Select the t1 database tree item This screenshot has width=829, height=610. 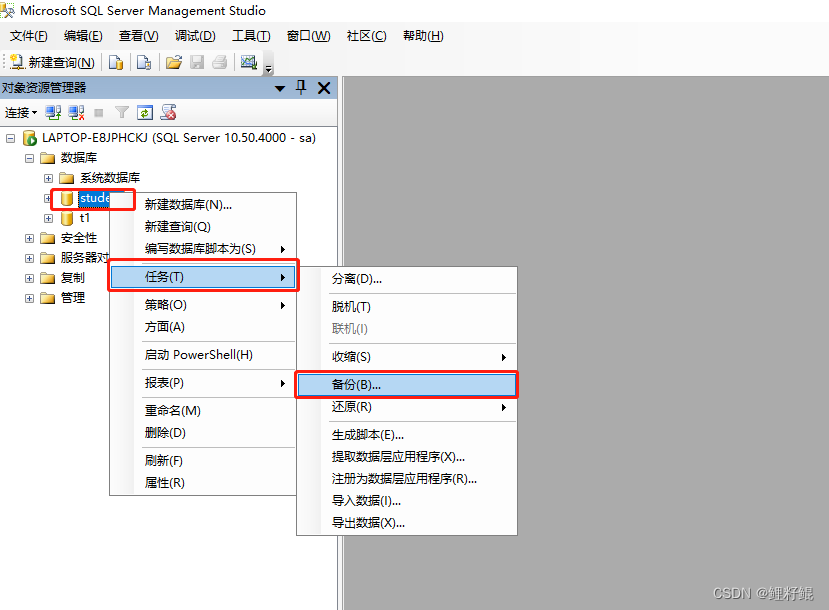pyautogui.click(x=85, y=218)
